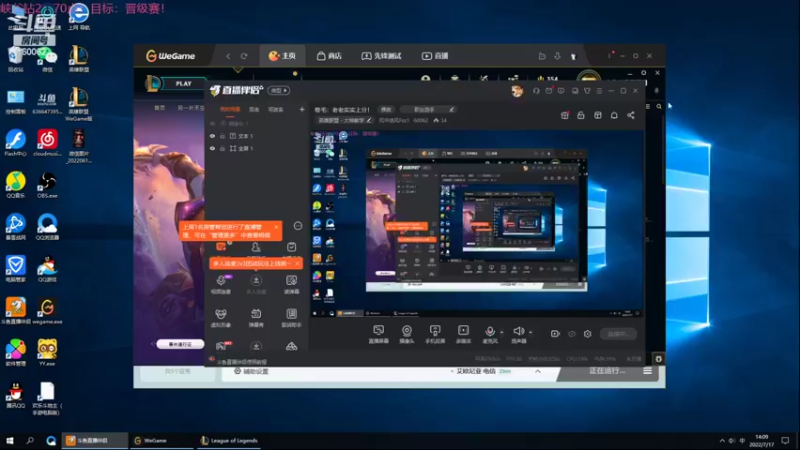Click the League of Legends PLAY button
Image resolution: width=800 pixels, height=450 pixels.
click(x=183, y=84)
